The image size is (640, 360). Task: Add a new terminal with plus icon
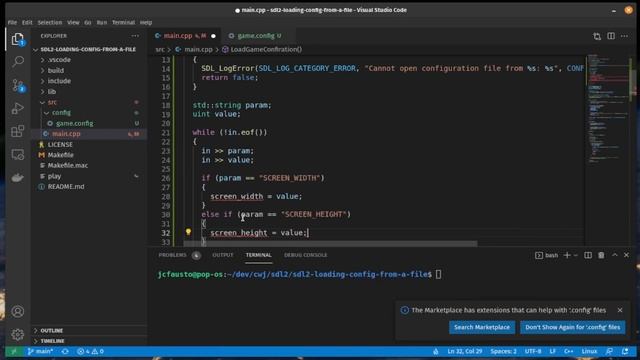pyautogui.click(x=567, y=255)
